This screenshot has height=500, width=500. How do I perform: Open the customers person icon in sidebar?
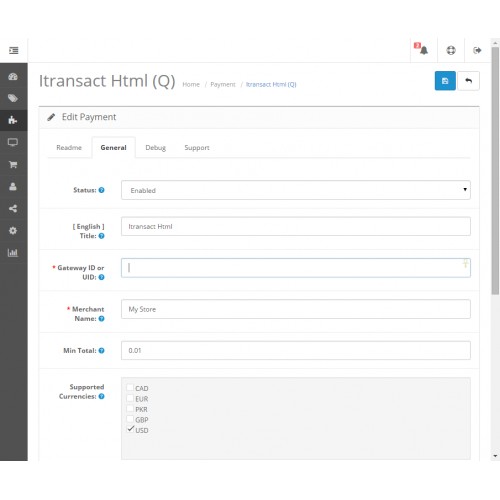coord(13,186)
